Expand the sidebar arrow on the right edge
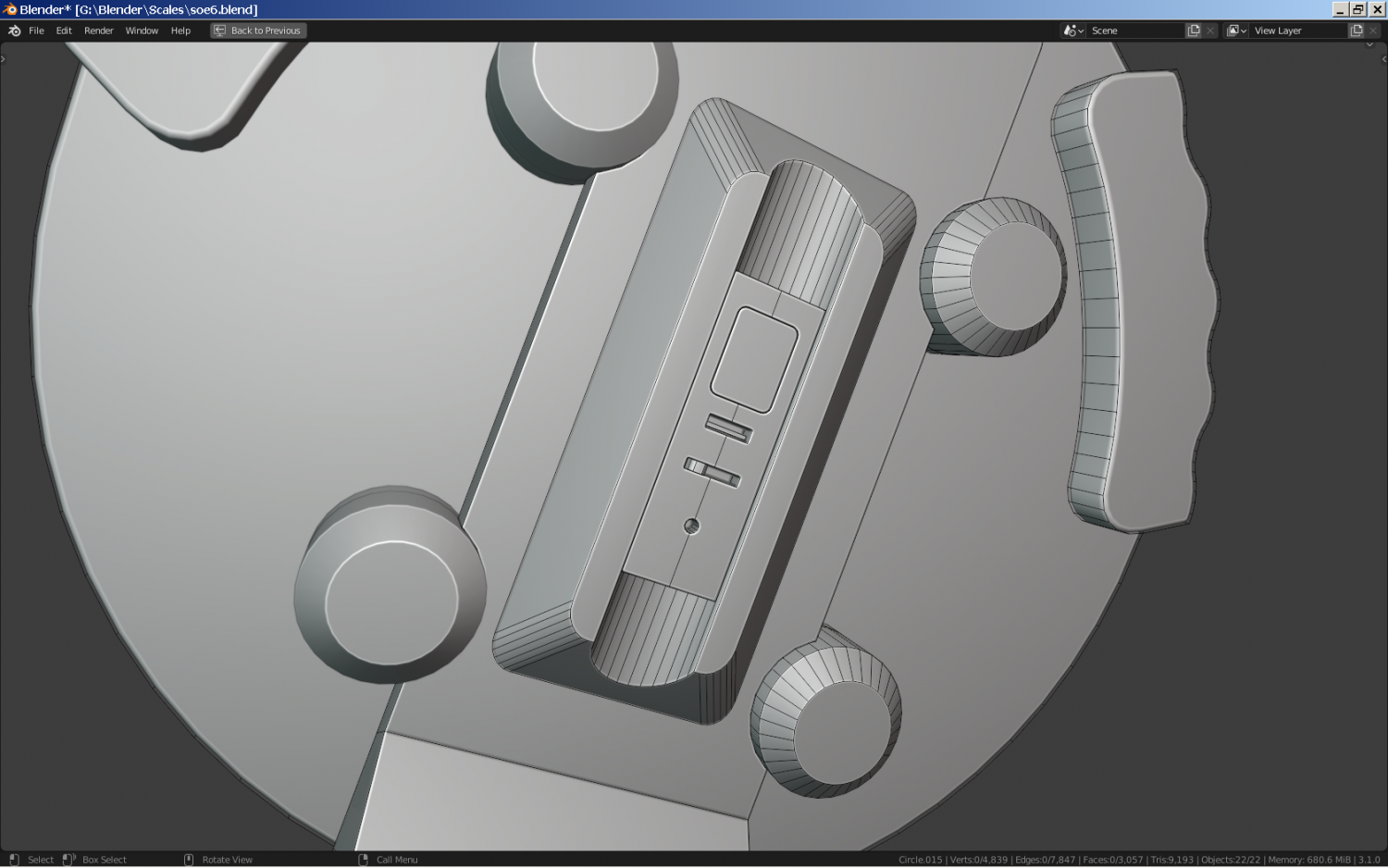This screenshot has width=1388, height=868. tap(1383, 59)
